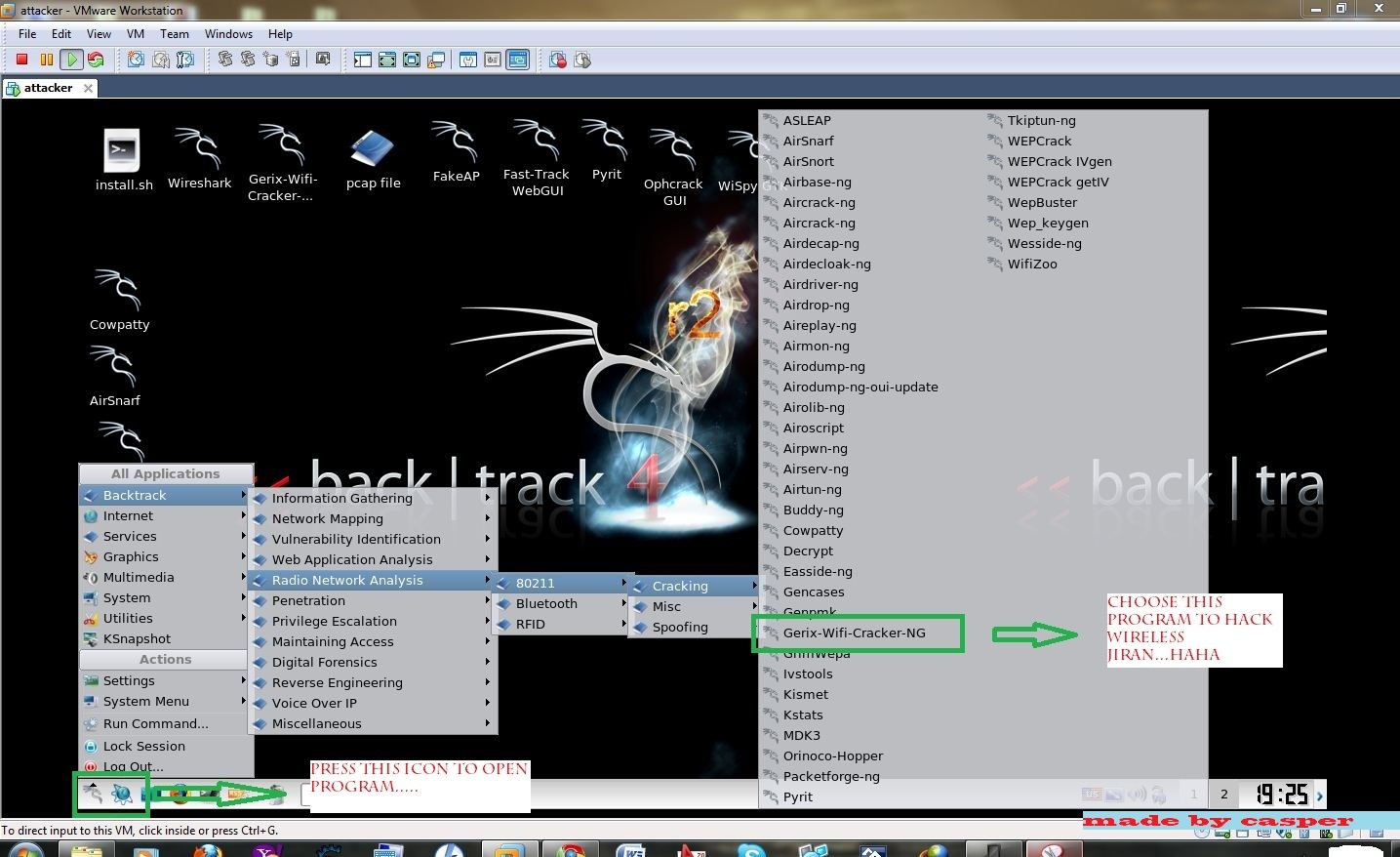Switch to virtual desktop 1 in the pager
This screenshot has width=1400, height=857.
click(1193, 794)
